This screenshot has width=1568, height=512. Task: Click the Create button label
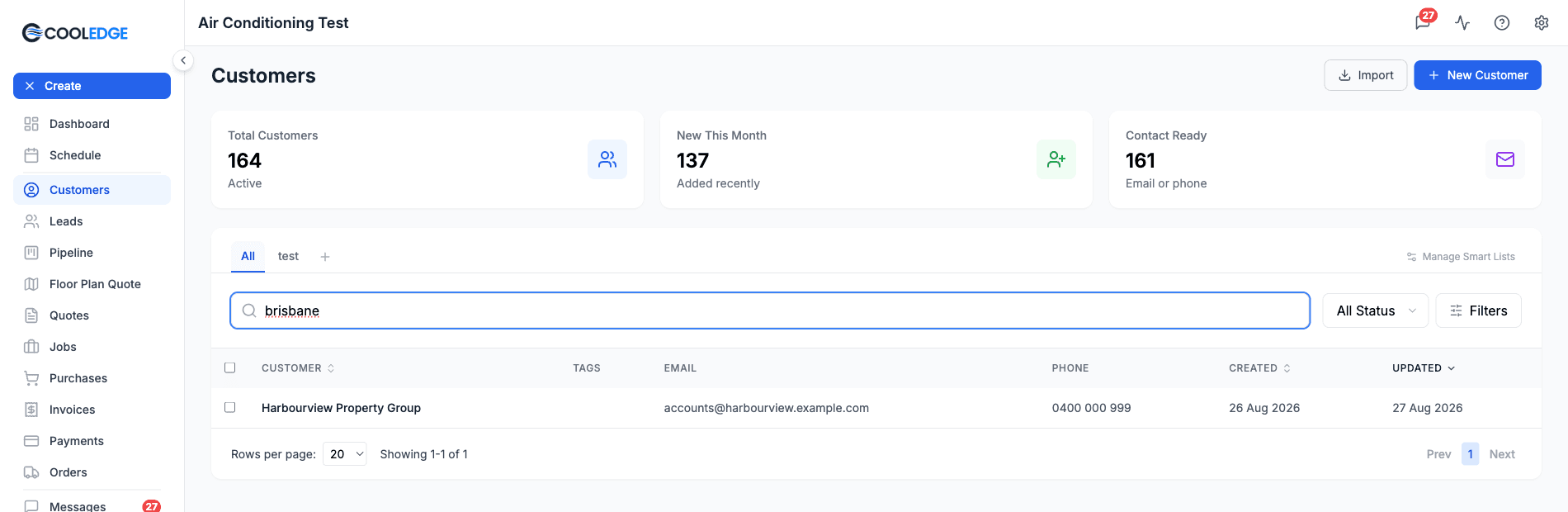pos(63,86)
